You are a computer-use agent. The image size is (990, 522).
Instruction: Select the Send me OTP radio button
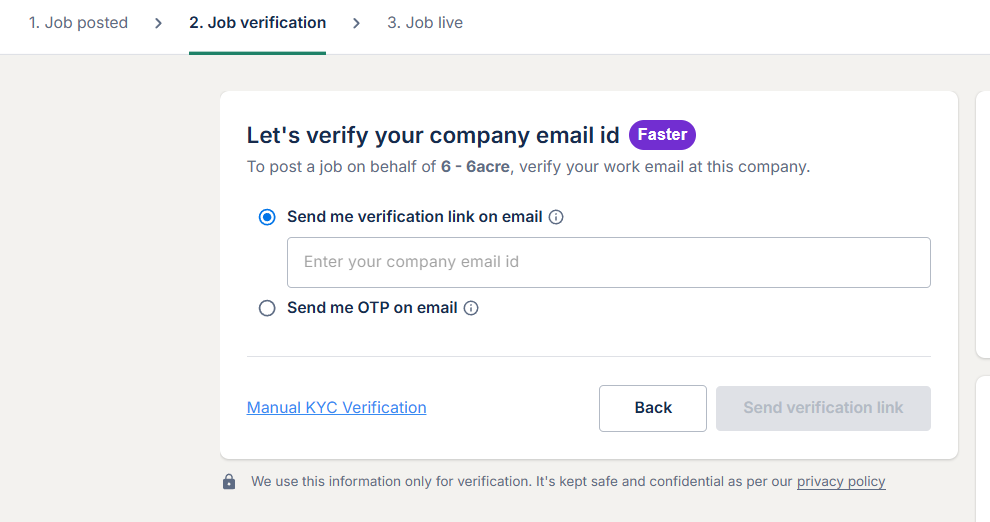point(267,308)
